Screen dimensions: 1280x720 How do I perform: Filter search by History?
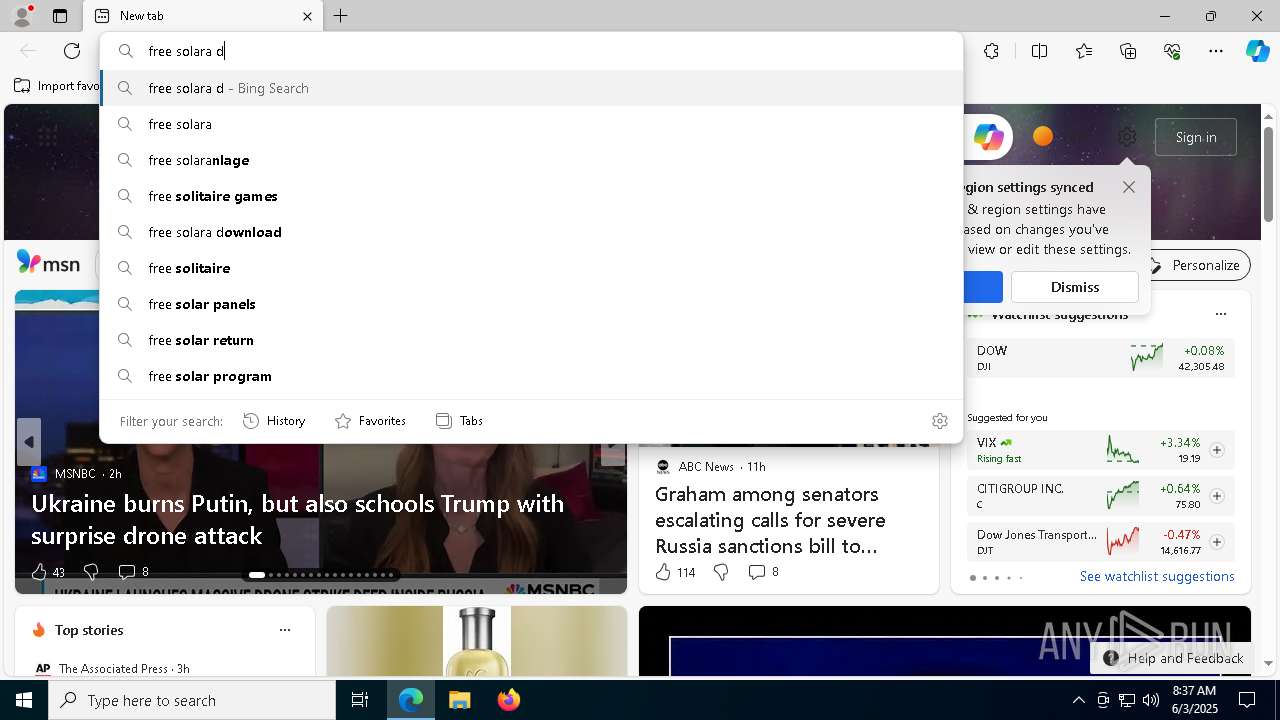(274, 421)
